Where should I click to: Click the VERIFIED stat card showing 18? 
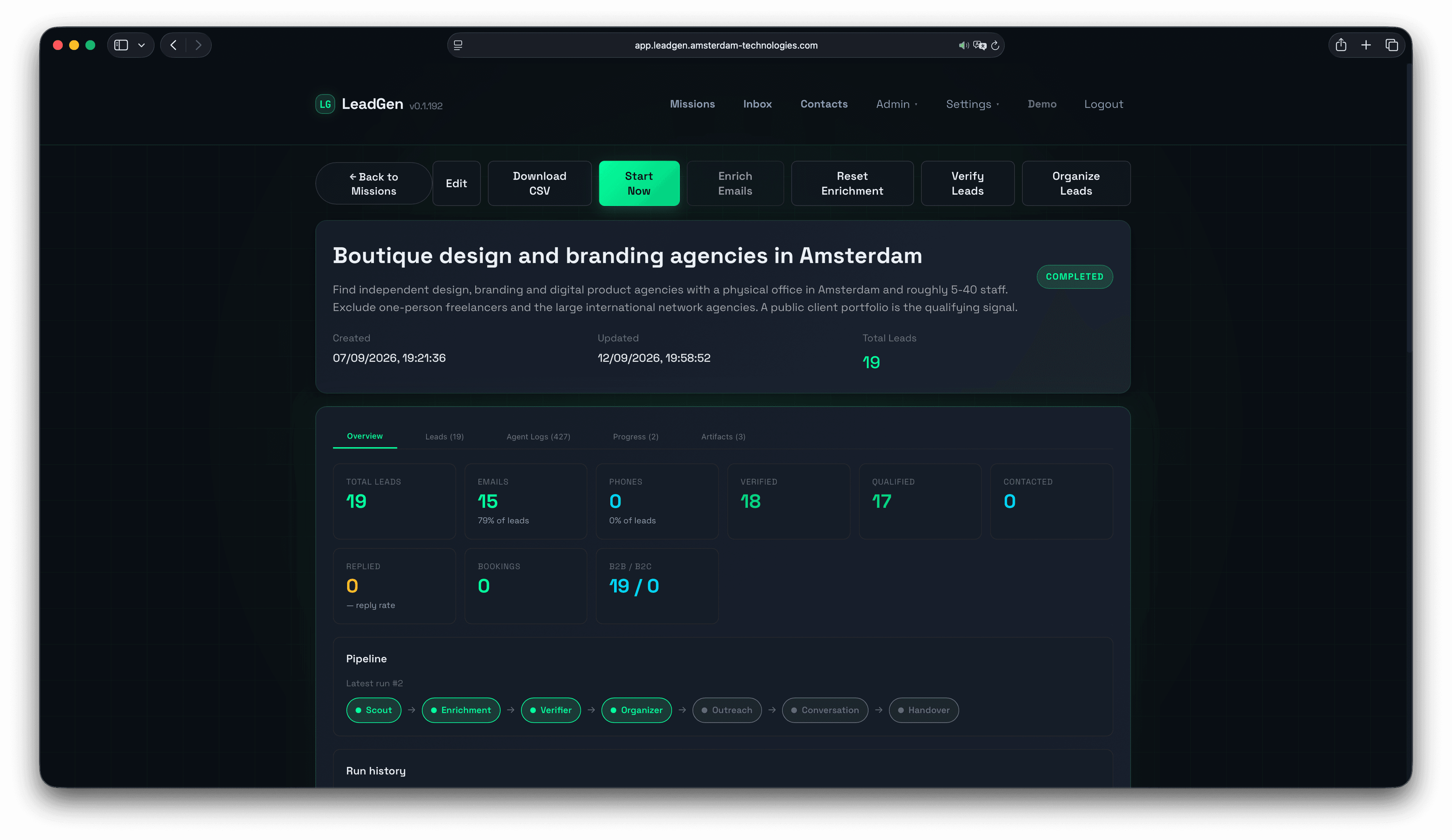coord(788,501)
